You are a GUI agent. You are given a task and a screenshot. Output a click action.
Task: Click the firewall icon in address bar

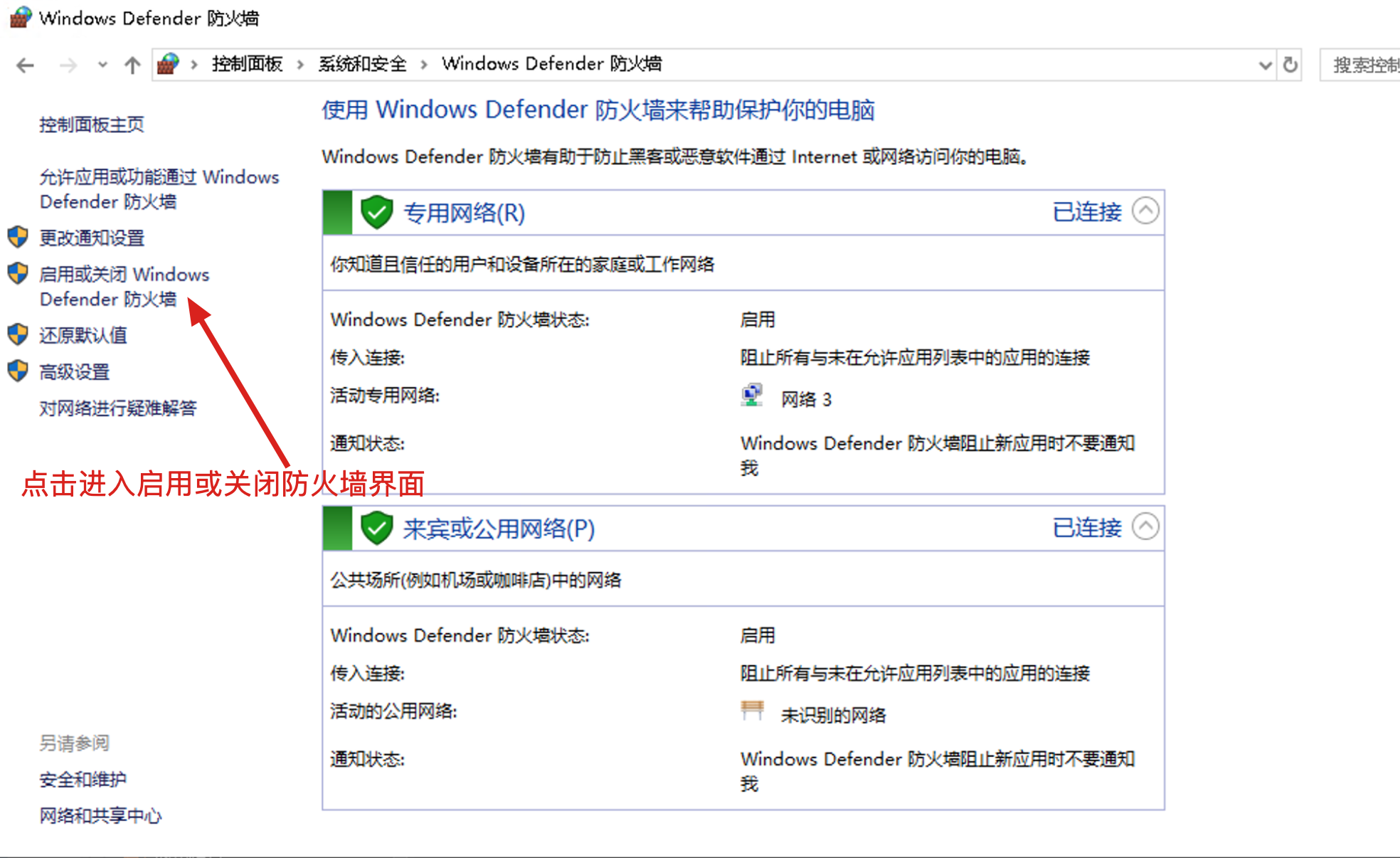(168, 64)
